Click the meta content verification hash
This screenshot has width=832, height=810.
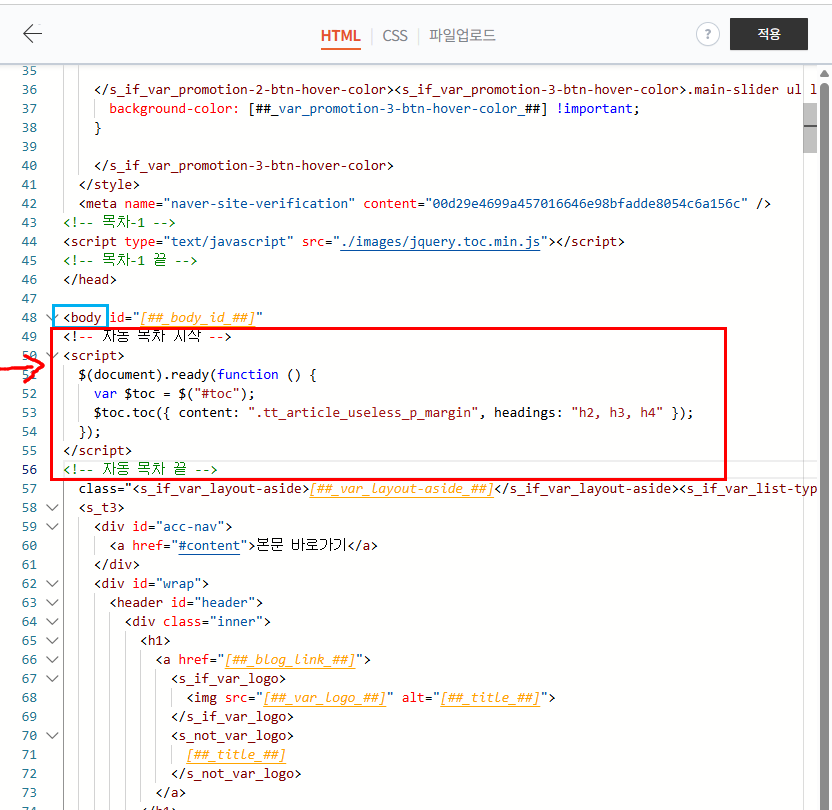click(586, 204)
